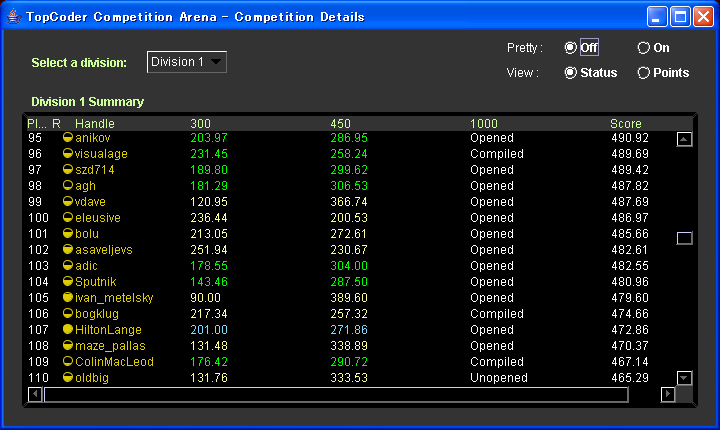Click the total score 490.92
This screenshot has height=430, width=720.
click(630, 138)
